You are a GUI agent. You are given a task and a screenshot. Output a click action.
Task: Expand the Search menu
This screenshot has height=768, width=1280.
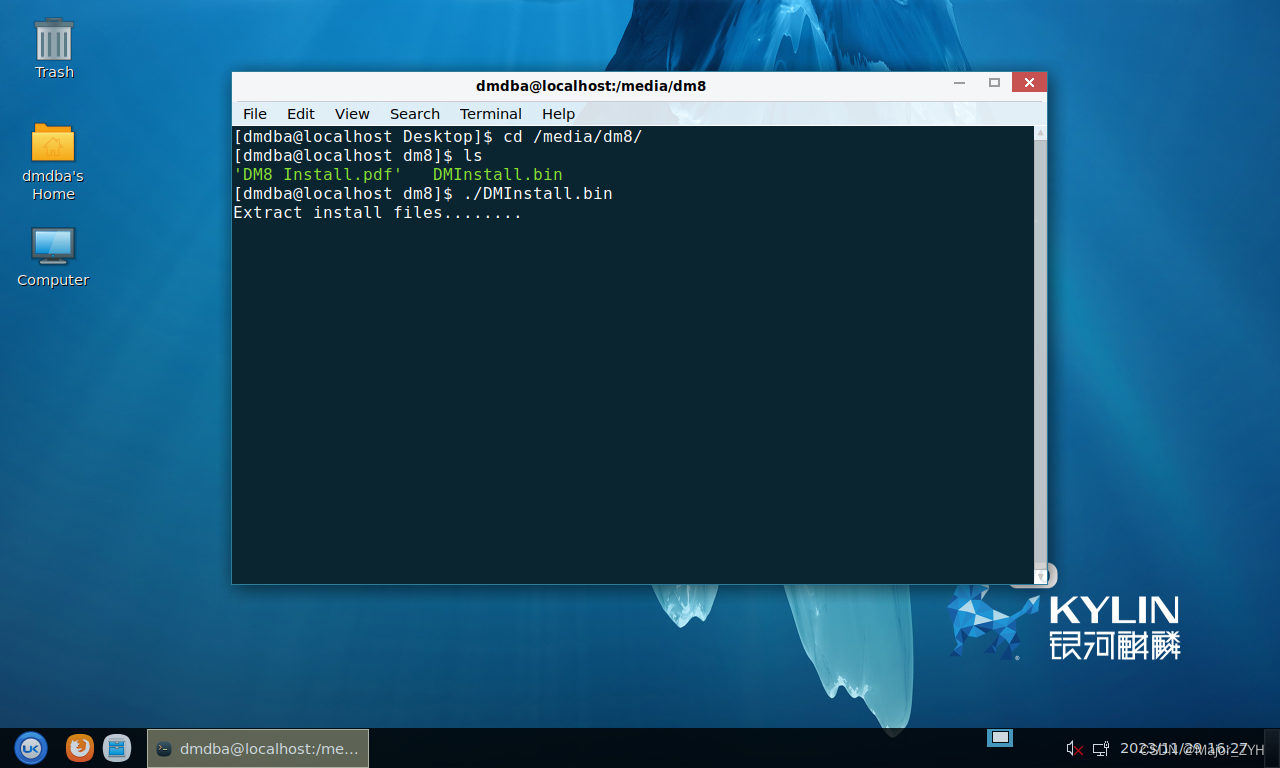pyautogui.click(x=414, y=114)
